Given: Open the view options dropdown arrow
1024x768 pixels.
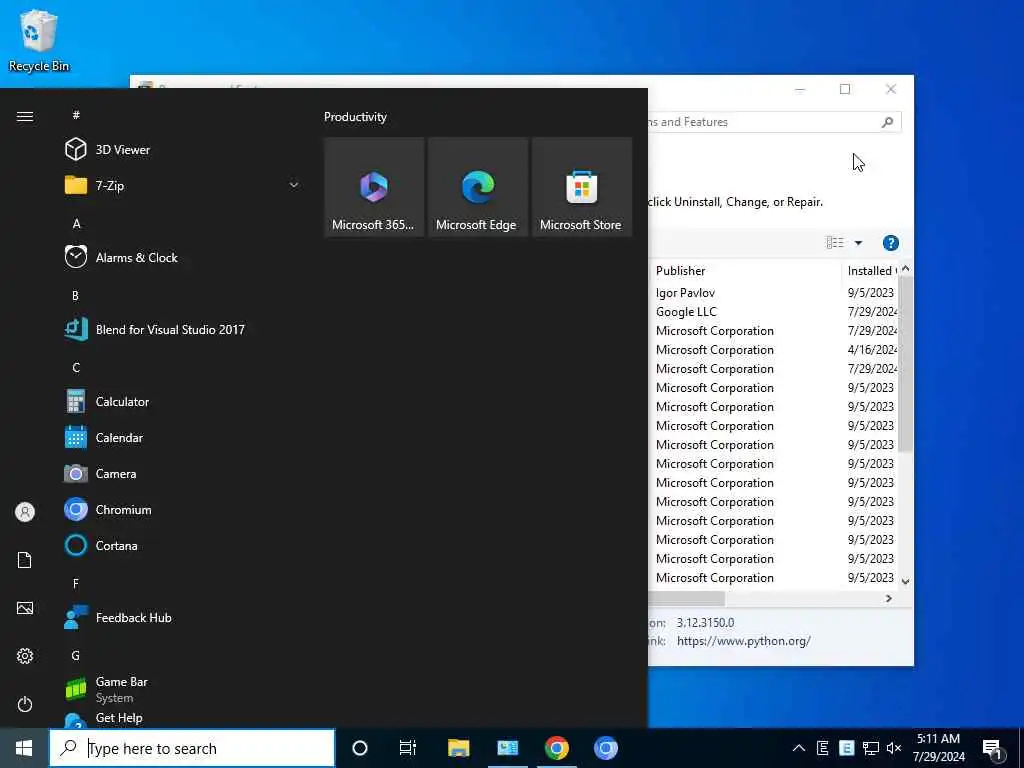Looking at the screenshot, I should (858, 243).
